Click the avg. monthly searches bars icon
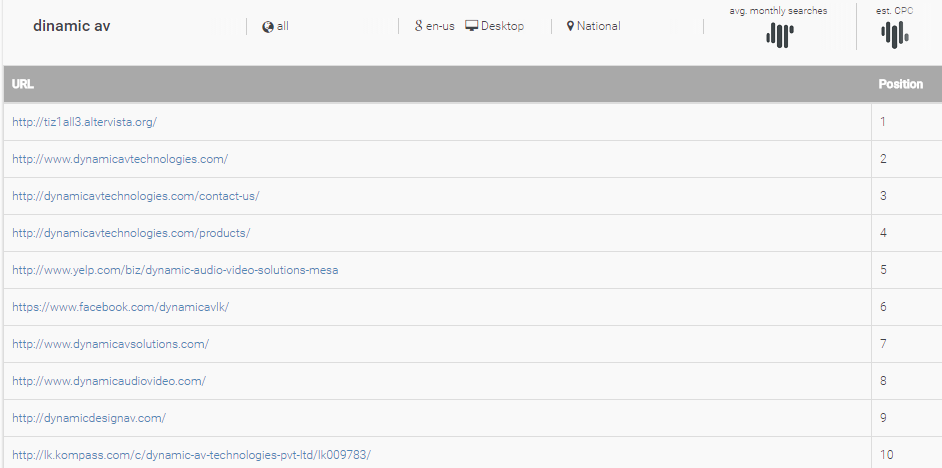 point(780,35)
